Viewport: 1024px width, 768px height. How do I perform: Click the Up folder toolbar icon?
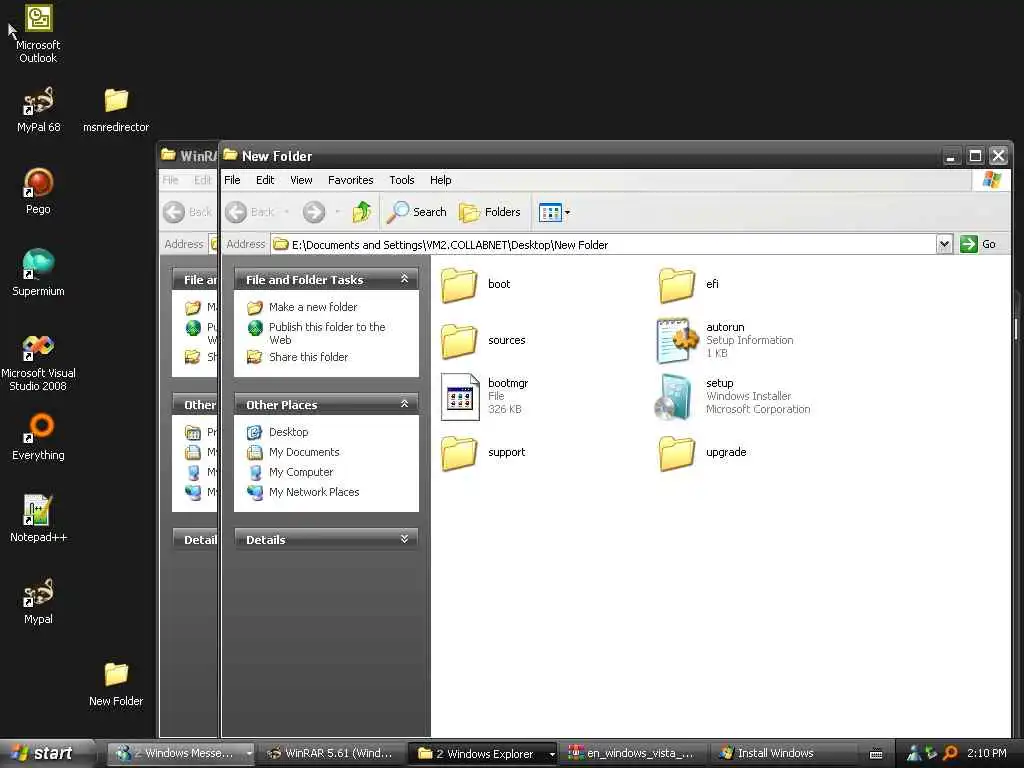361,212
